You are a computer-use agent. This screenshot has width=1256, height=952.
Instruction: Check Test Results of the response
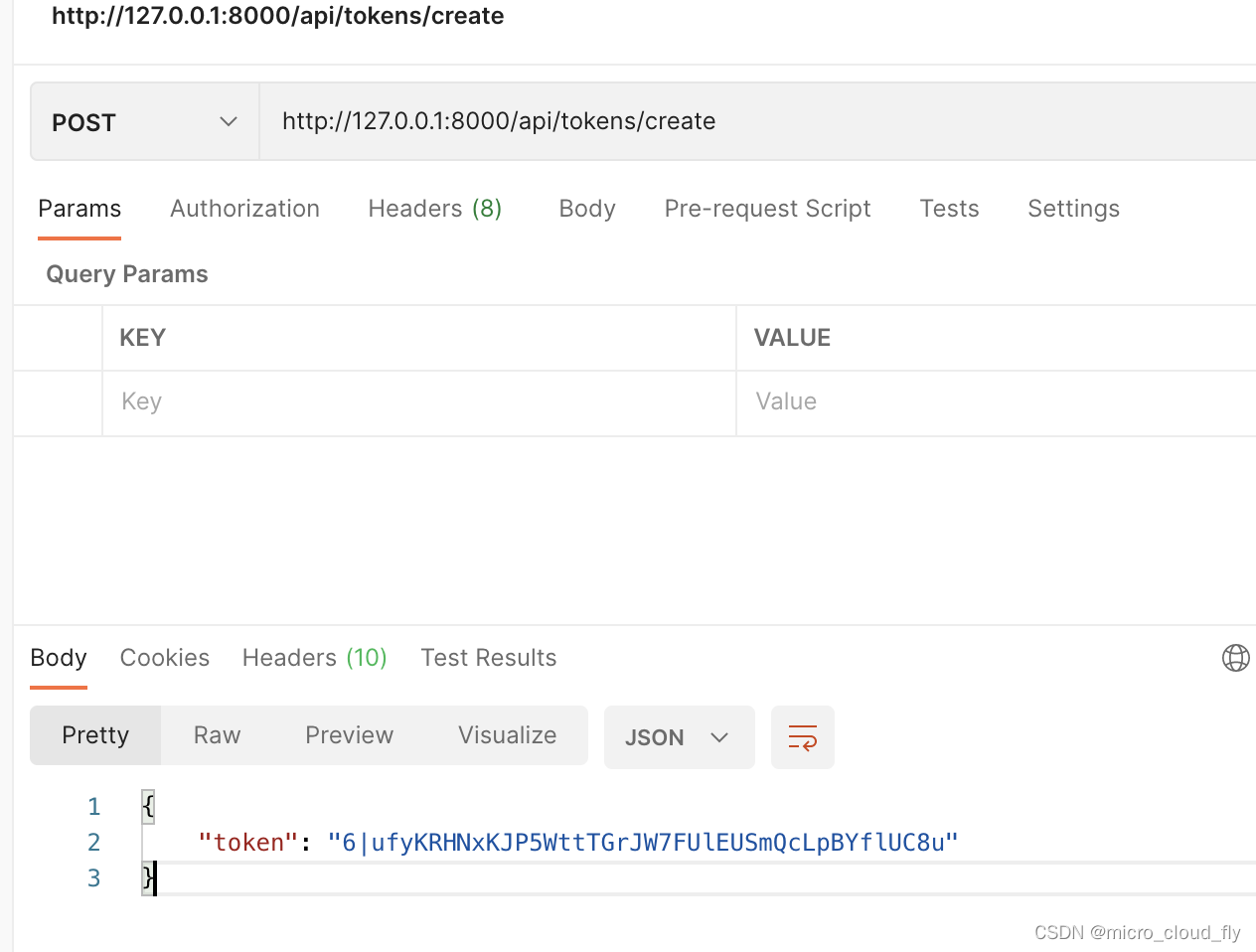pos(488,657)
